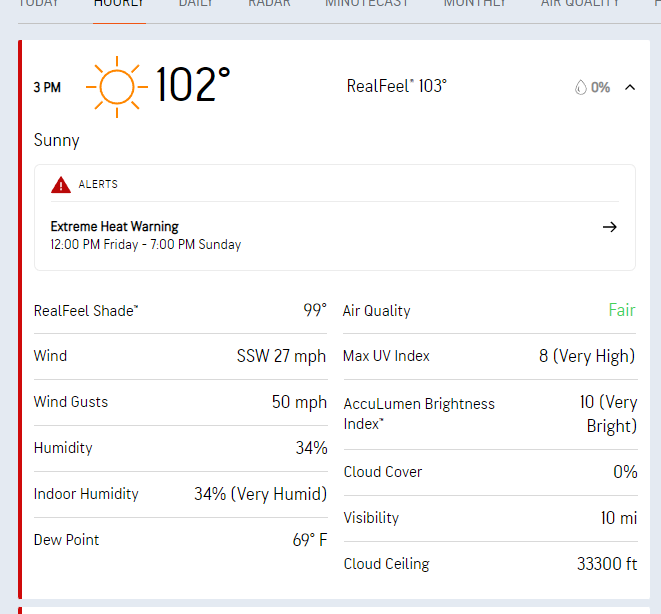Image resolution: width=661 pixels, height=614 pixels.
Task: Click the Indoor Humidity label
Action: tap(86, 493)
